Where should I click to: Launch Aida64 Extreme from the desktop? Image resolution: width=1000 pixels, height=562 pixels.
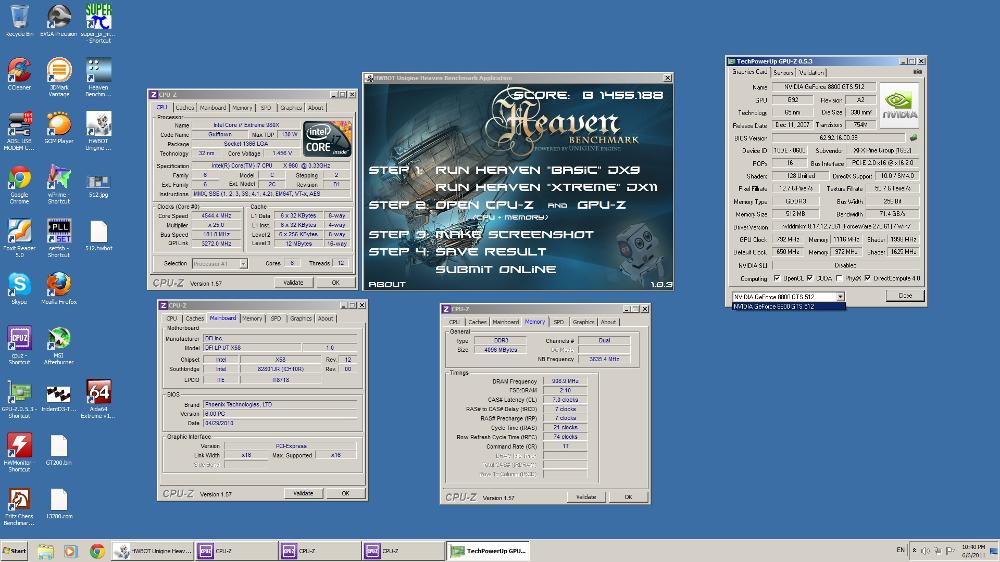coord(98,399)
